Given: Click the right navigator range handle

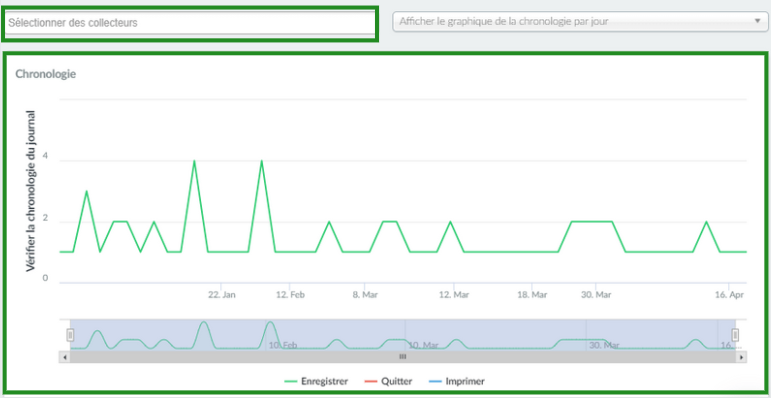Looking at the screenshot, I should click(x=735, y=335).
